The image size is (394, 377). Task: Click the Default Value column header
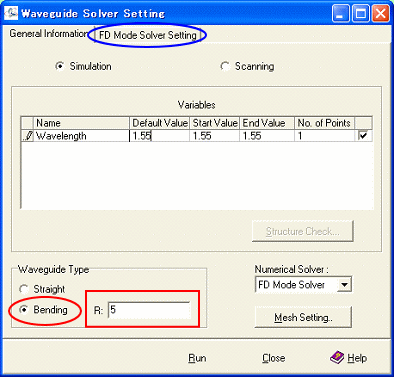point(159,123)
